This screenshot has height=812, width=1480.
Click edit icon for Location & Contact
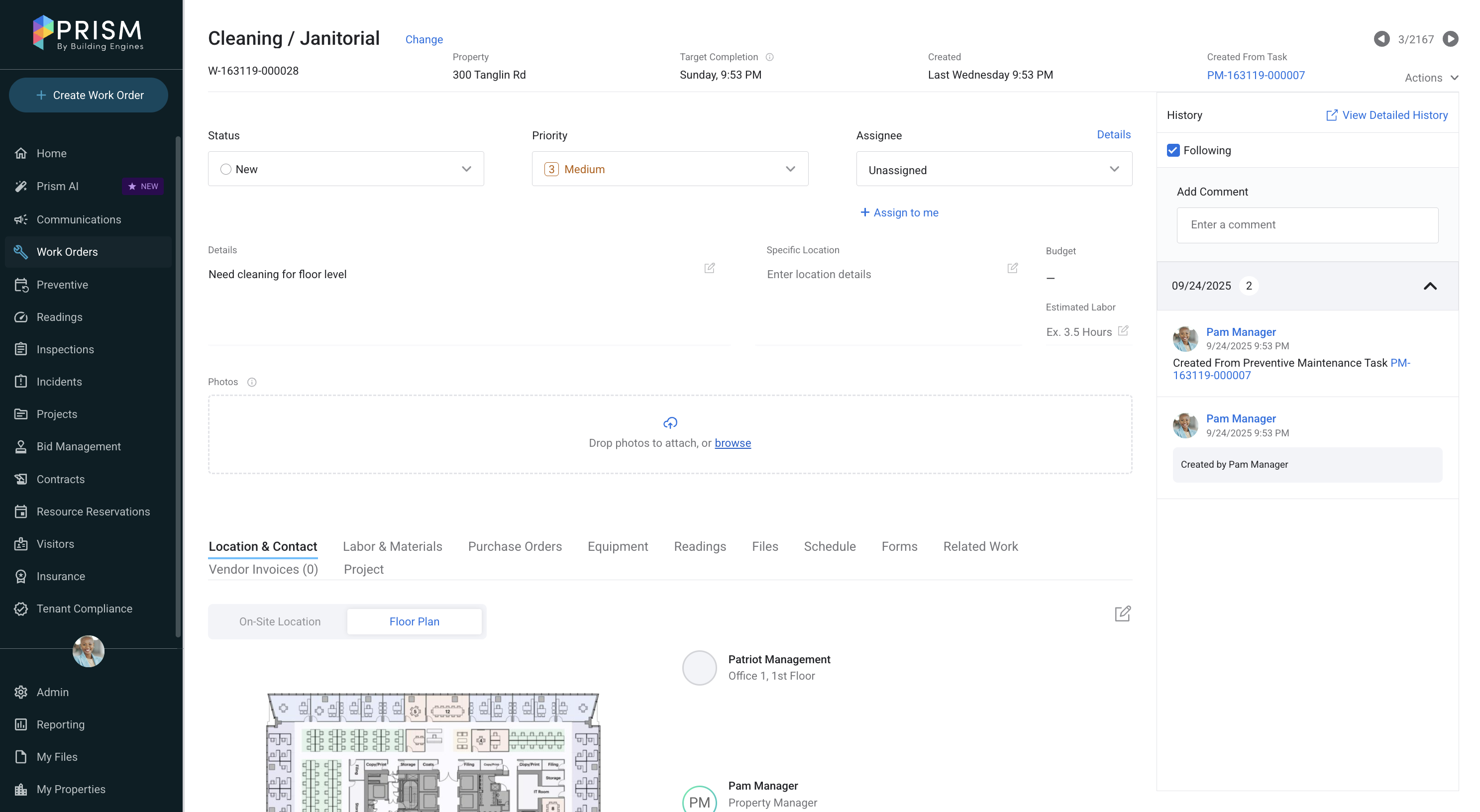(1122, 613)
